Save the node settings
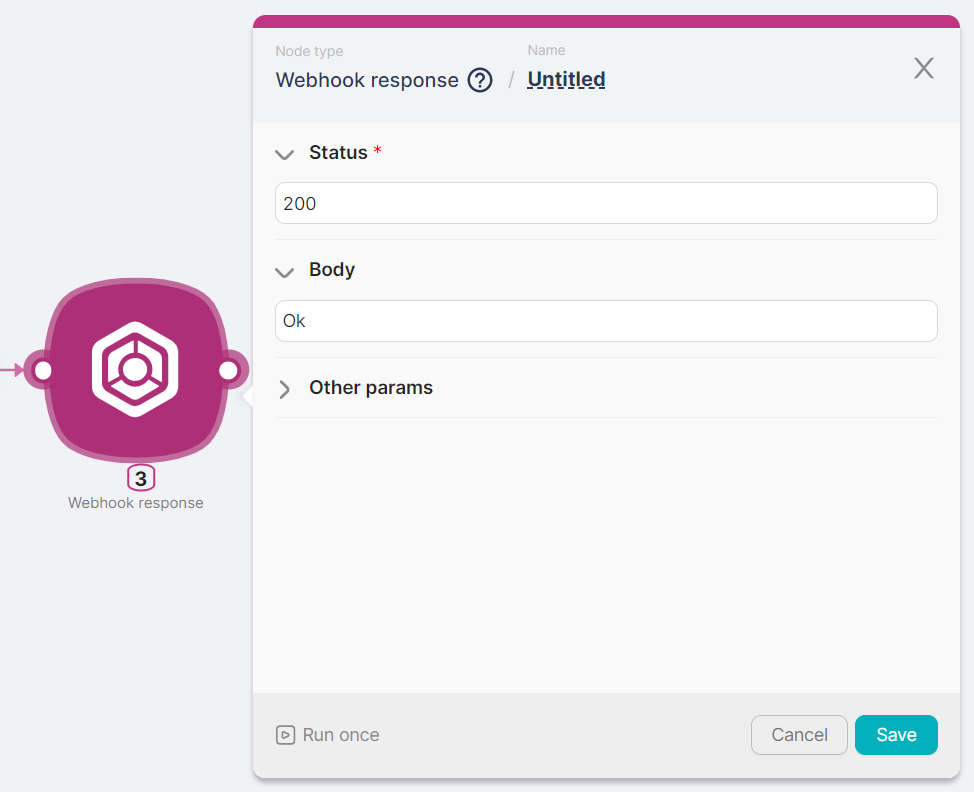974x792 pixels. click(895, 735)
